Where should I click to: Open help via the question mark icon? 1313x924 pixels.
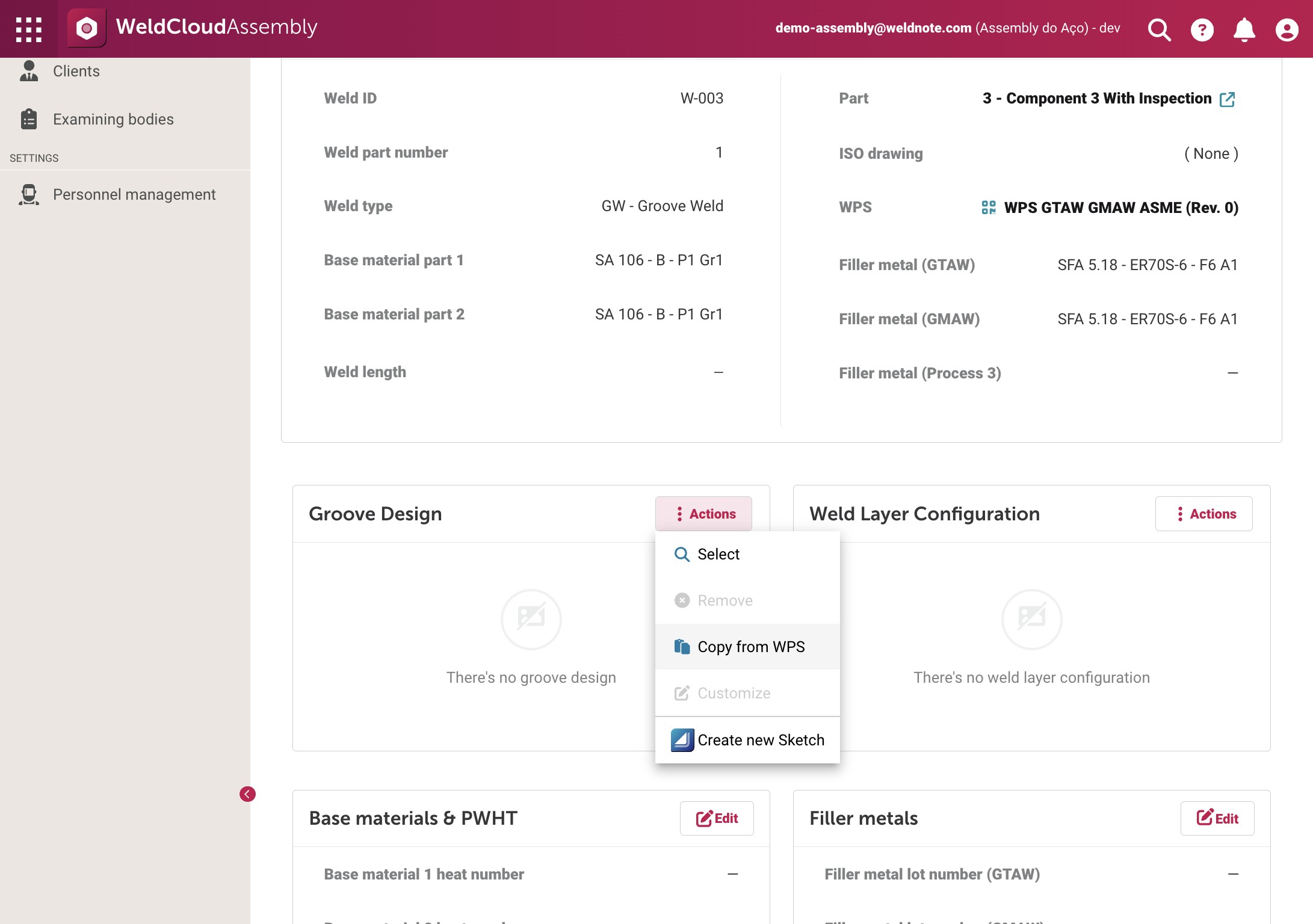pyautogui.click(x=1202, y=29)
